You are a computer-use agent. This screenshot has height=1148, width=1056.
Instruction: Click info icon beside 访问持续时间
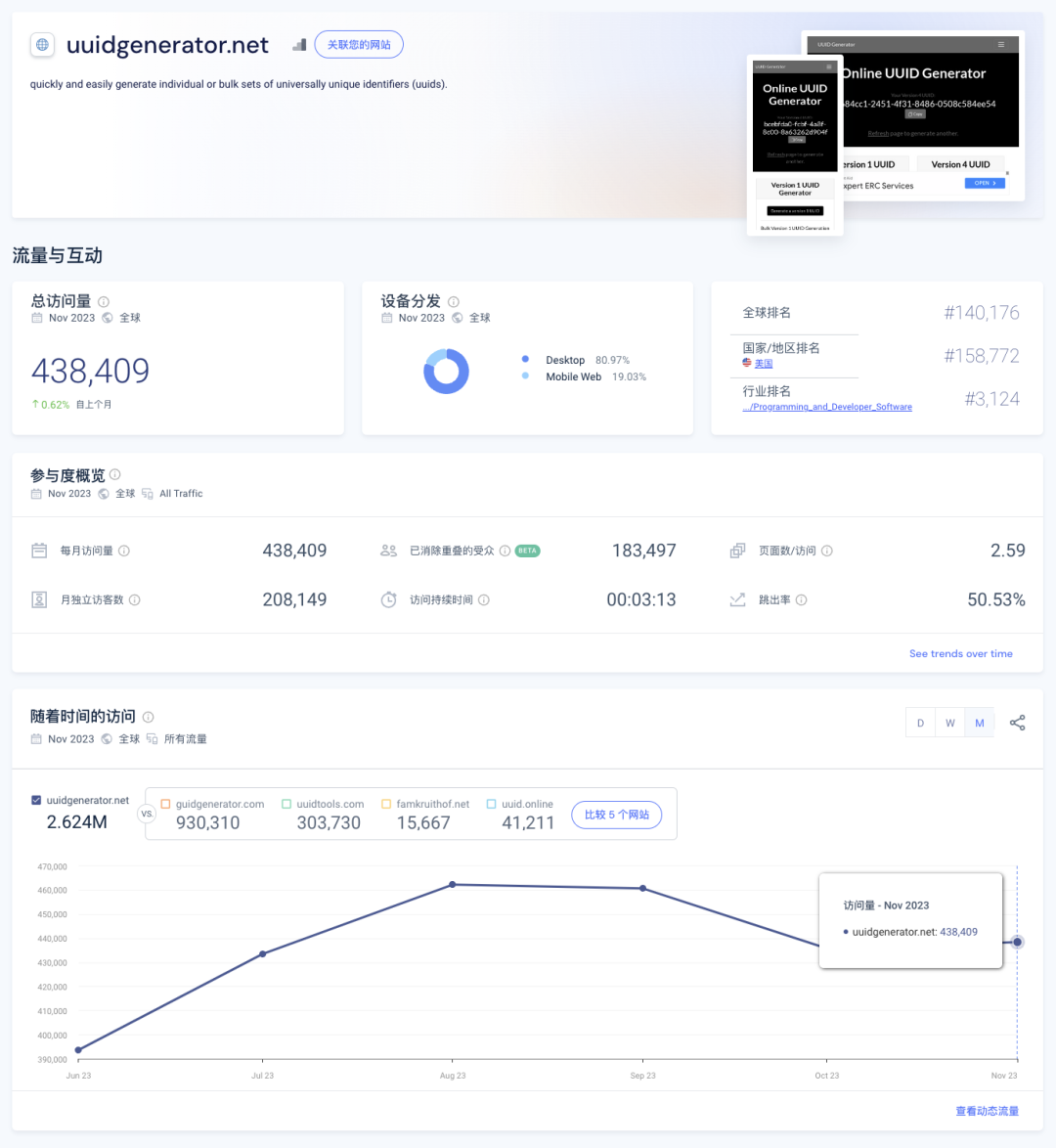484,600
